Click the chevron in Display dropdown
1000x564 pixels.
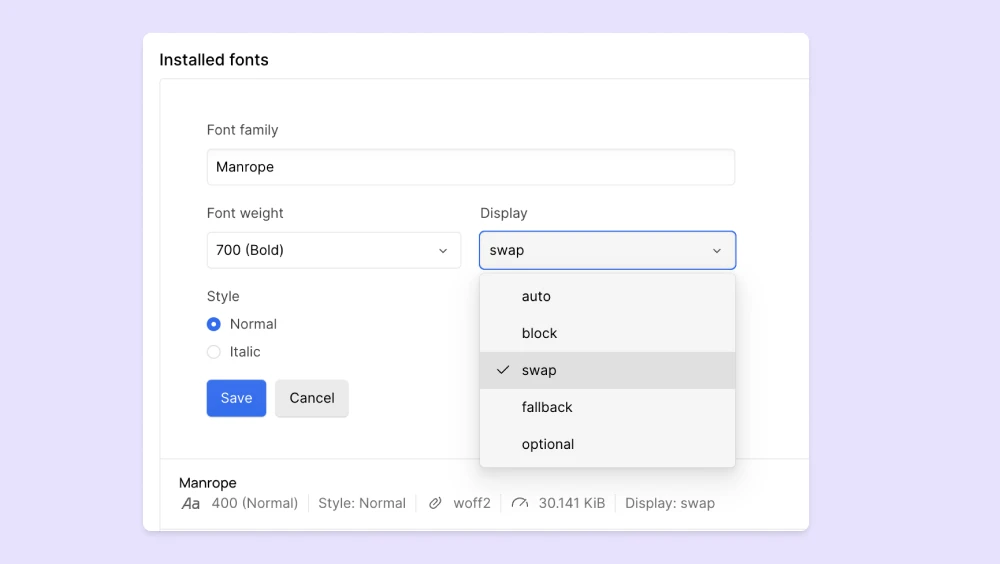click(717, 251)
